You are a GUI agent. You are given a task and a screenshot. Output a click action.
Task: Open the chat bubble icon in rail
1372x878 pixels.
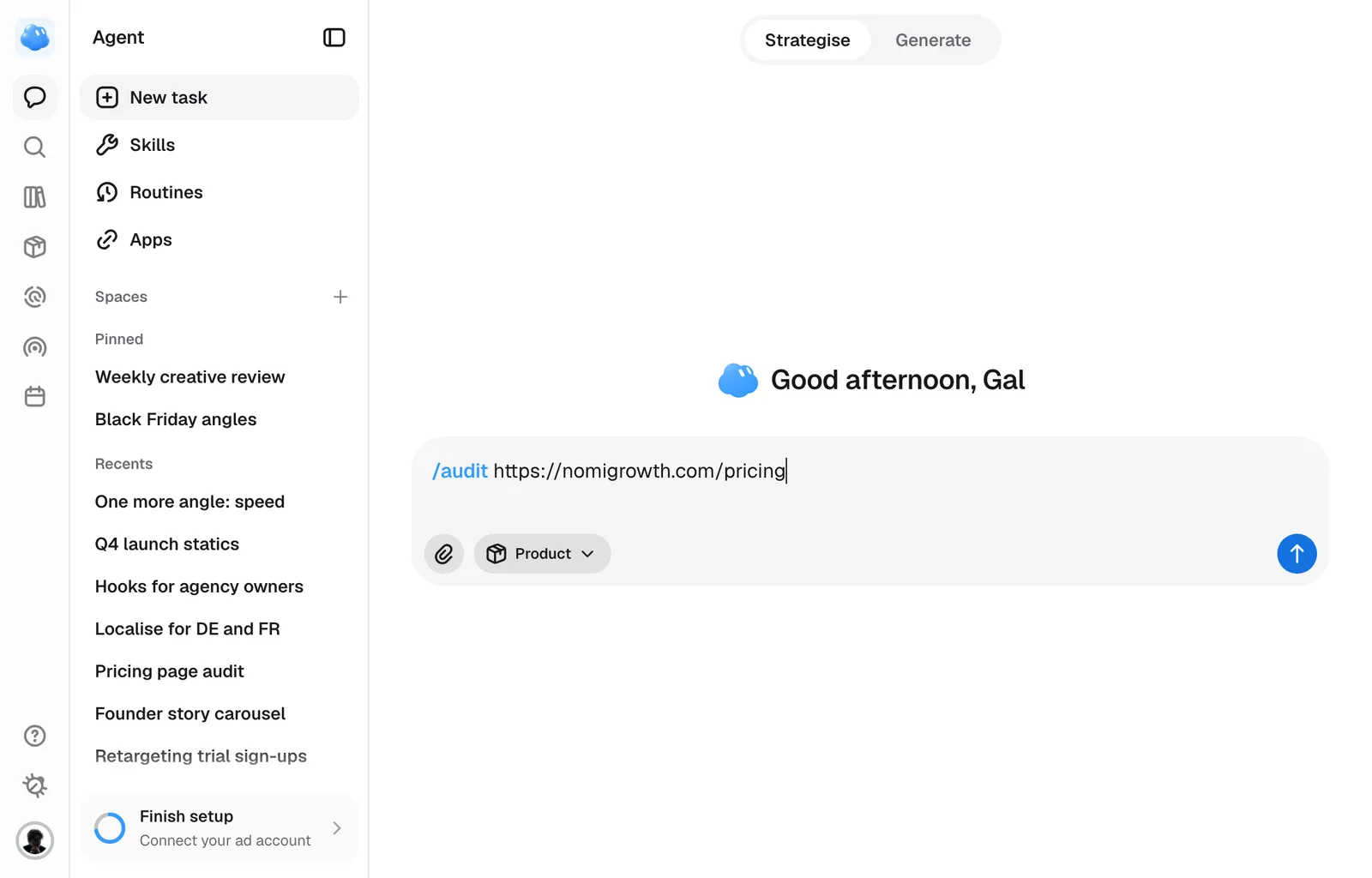click(35, 97)
